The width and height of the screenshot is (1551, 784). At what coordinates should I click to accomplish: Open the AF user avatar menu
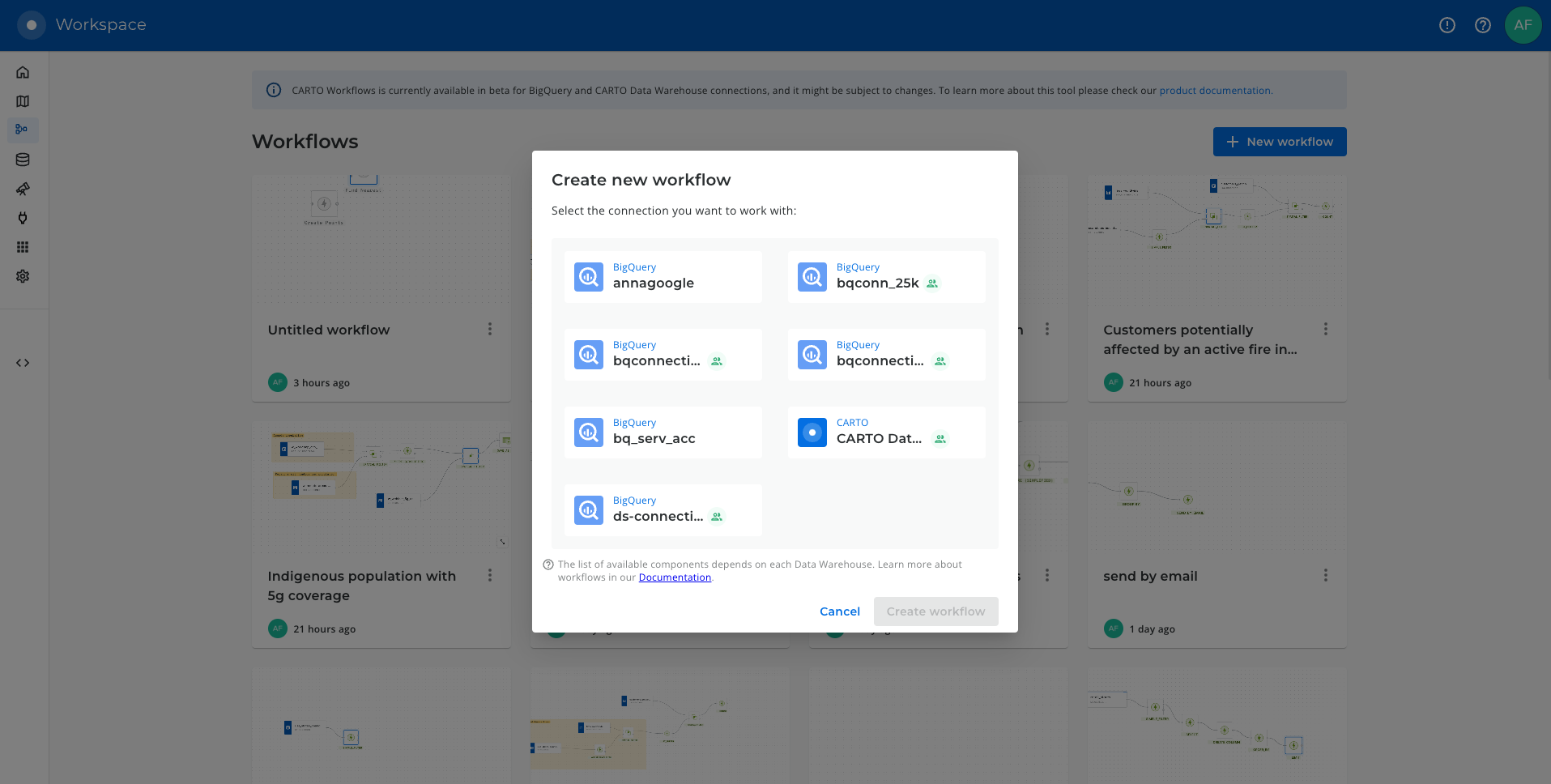point(1523,25)
